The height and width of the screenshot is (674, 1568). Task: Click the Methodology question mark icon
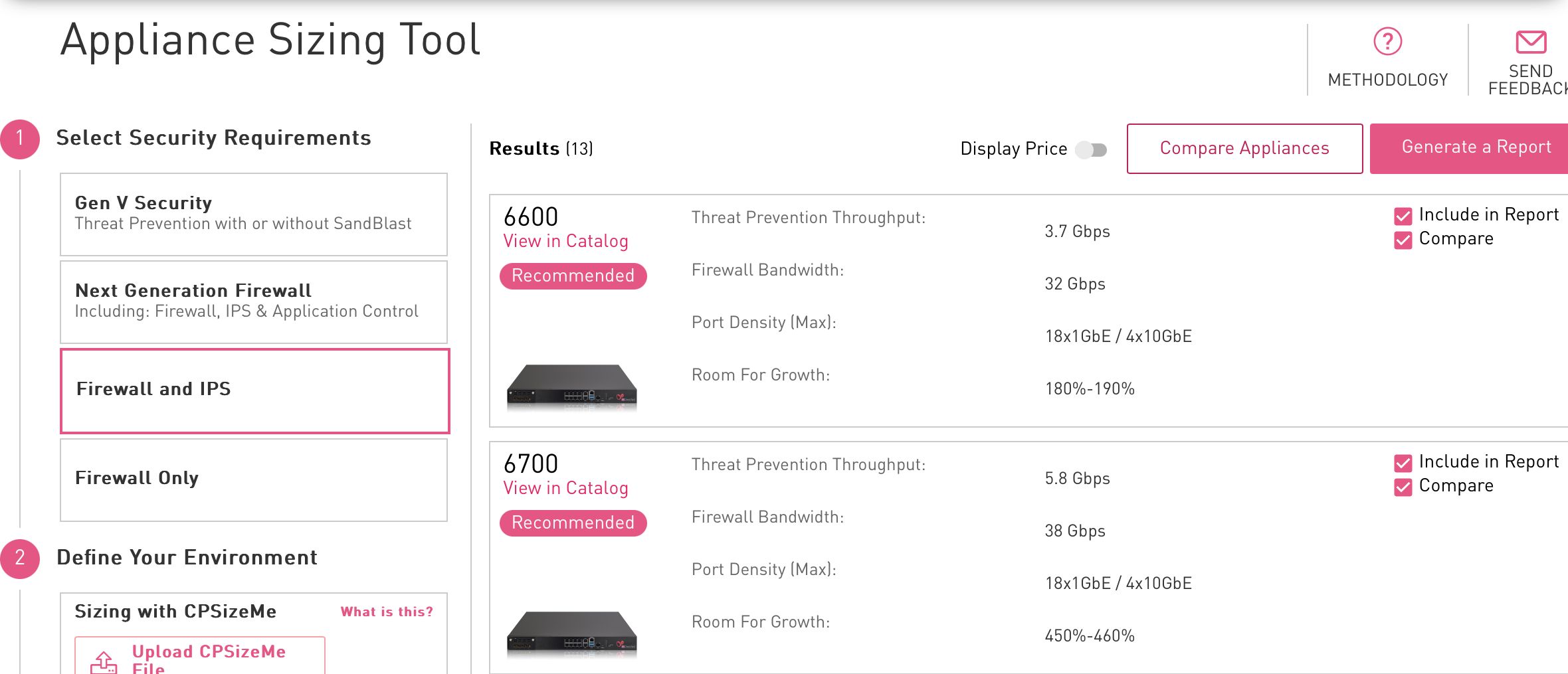1387,42
